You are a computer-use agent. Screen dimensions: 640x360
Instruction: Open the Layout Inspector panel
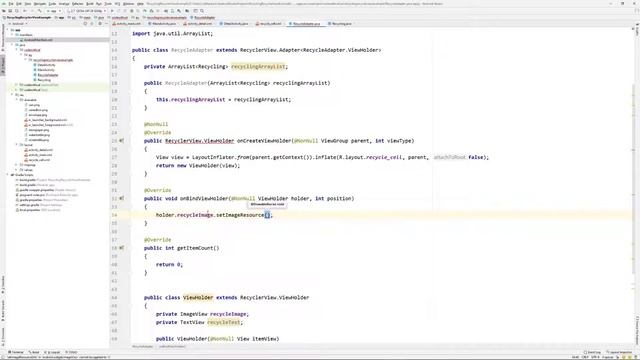619,352
